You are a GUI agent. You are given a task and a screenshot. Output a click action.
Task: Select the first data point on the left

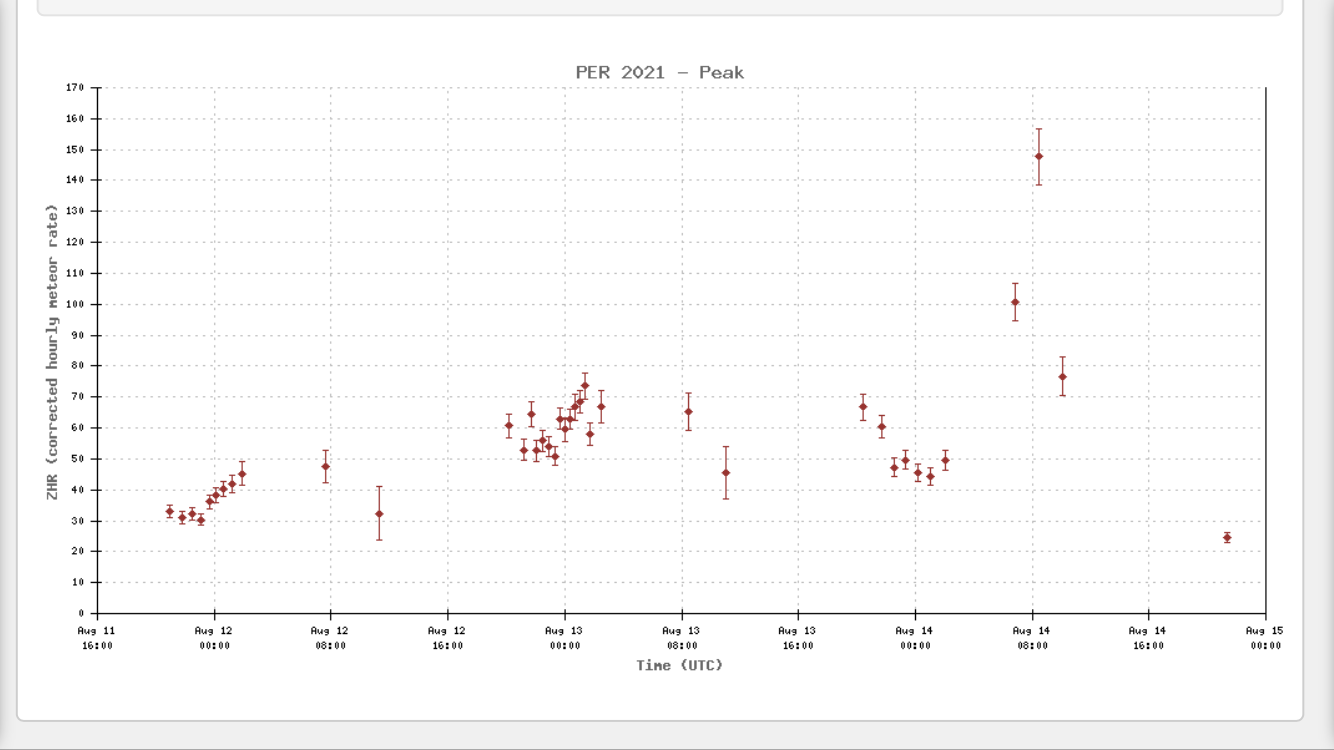169,511
